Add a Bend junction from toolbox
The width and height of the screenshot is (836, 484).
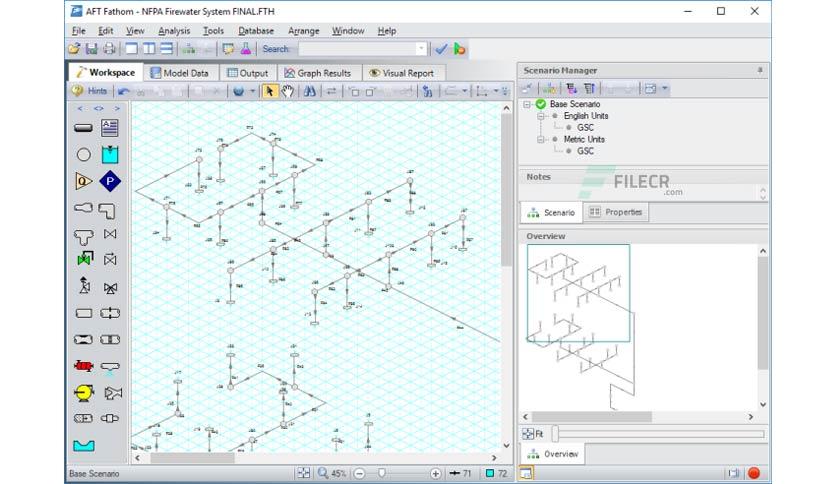(x=108, y=211)
